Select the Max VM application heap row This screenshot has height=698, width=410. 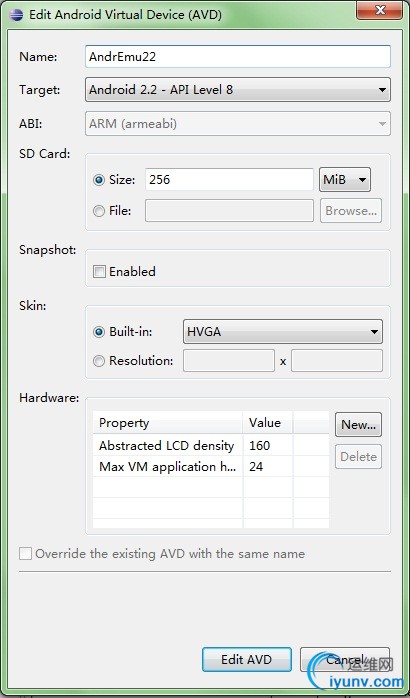[211, 467]
